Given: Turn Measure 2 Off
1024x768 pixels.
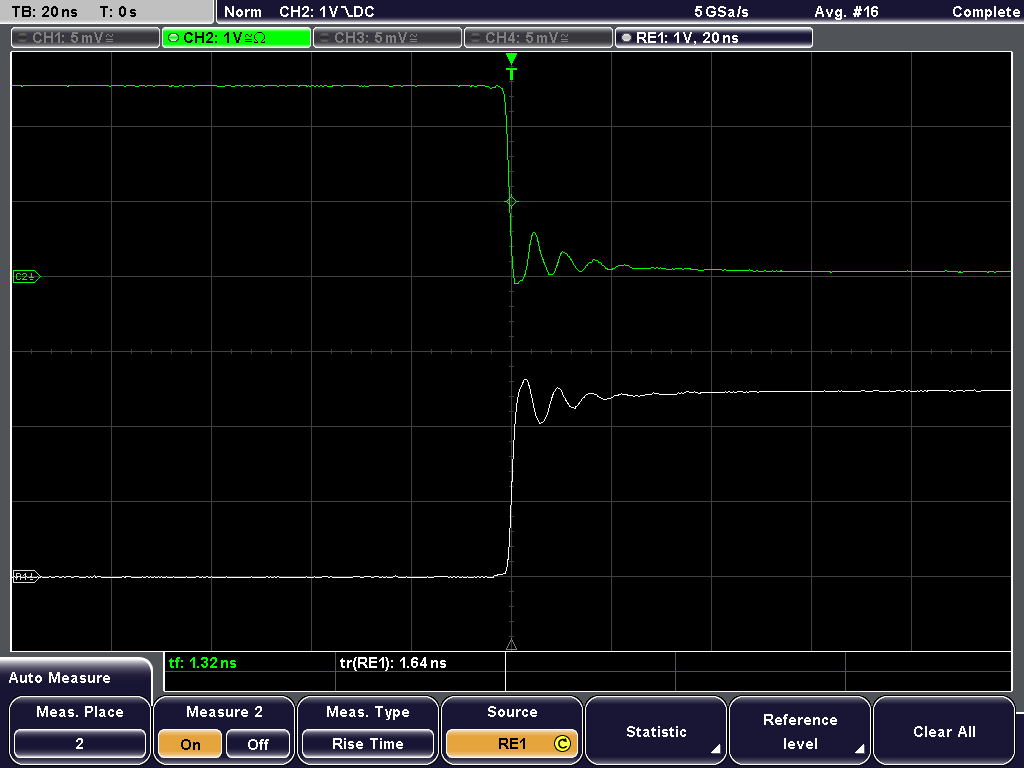Looking at the screenshot, I should [x=258, y=744].
